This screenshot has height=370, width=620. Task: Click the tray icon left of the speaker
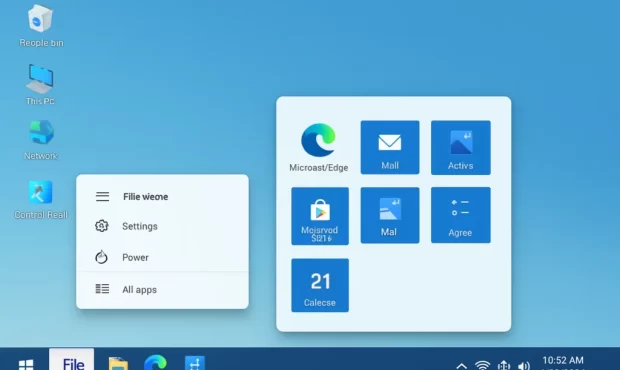click(504, 365)
